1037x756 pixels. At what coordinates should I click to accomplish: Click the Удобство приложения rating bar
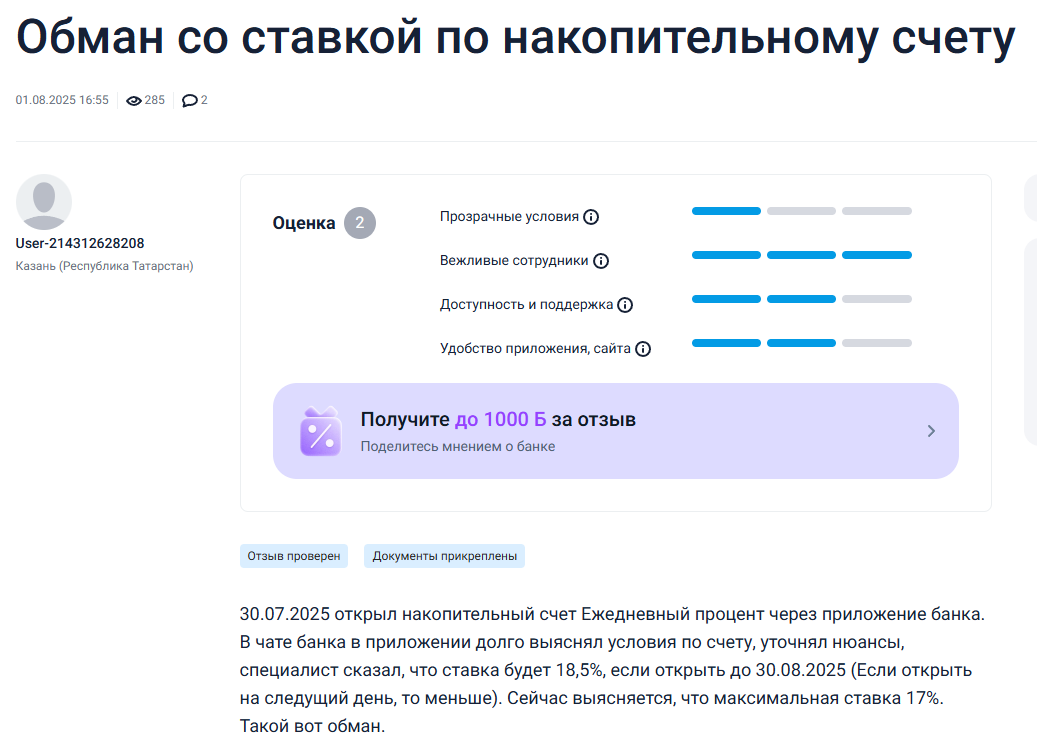pos(802,343)
